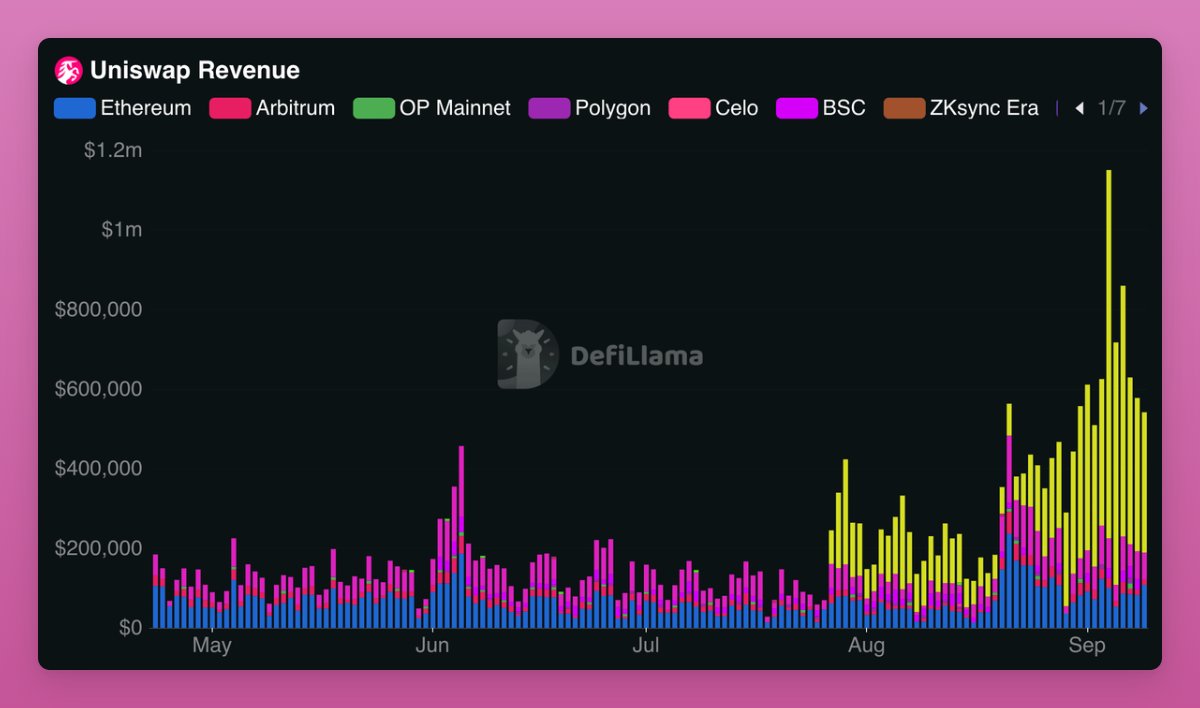Toggle the BSC legend entry

821,108
